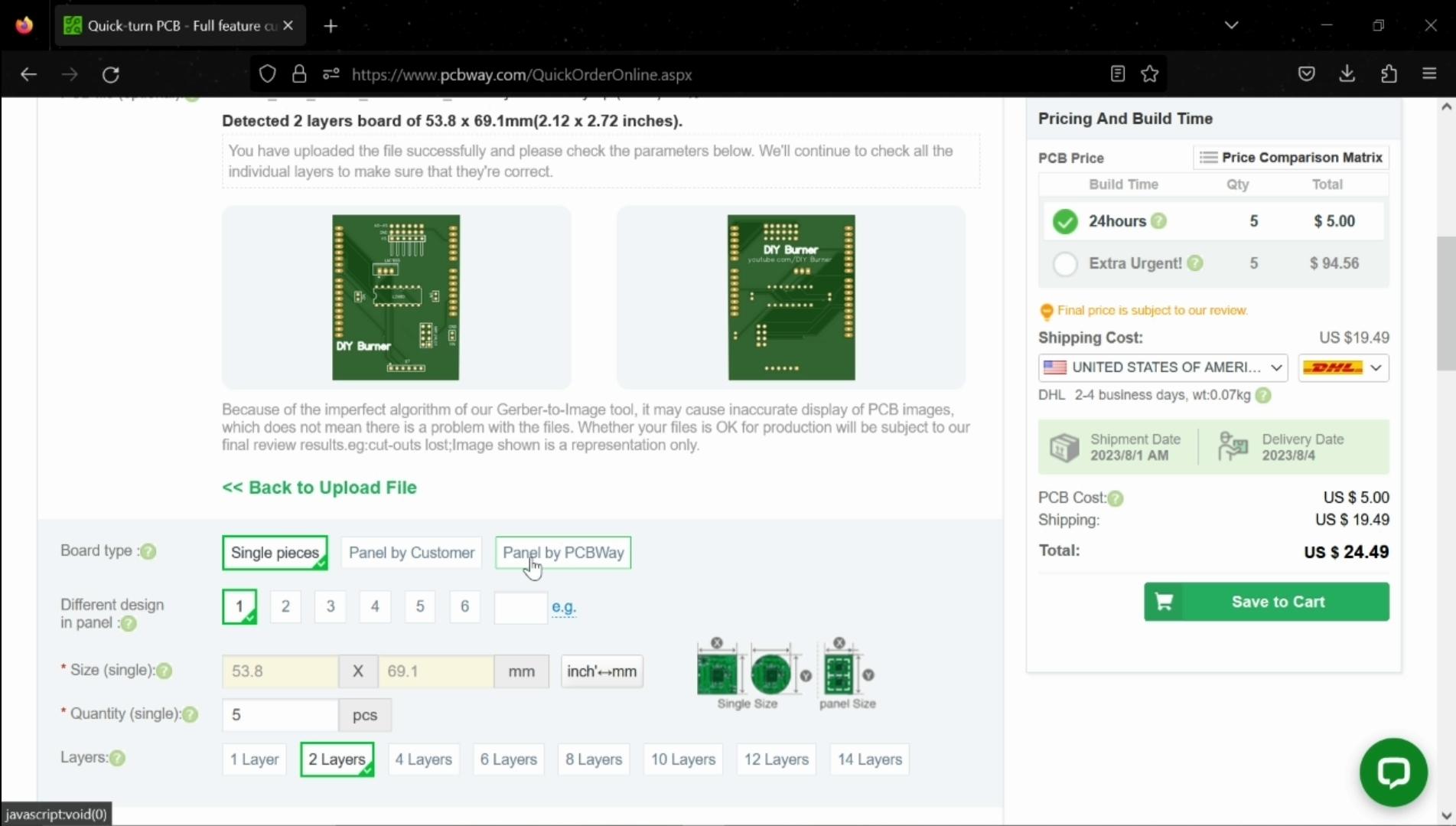Switch board type to Panel by Customer
Viewport: 1456px width, 826px height.
(x=411, y=552)
